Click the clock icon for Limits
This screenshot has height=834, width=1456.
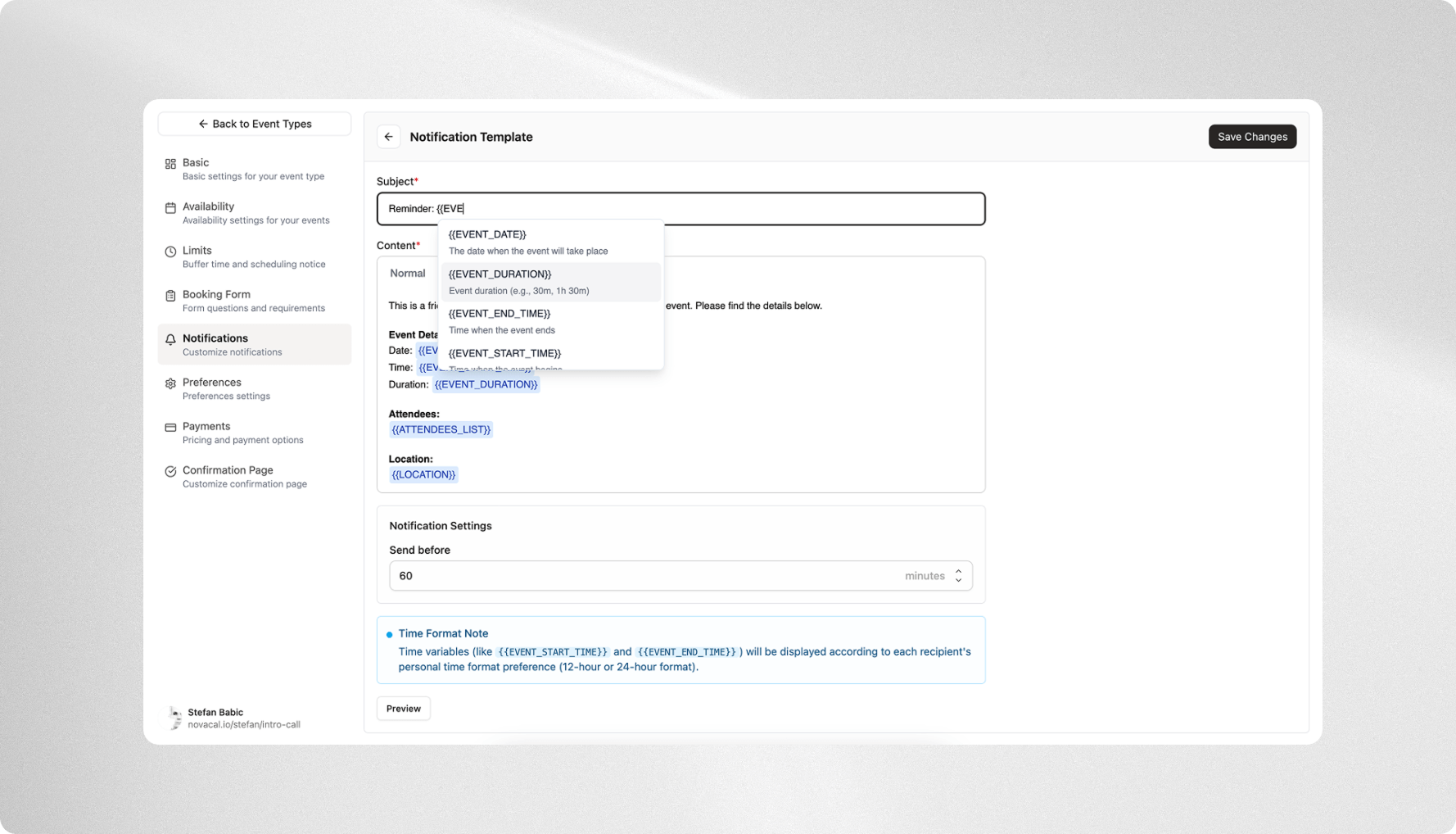coord(170,252)
